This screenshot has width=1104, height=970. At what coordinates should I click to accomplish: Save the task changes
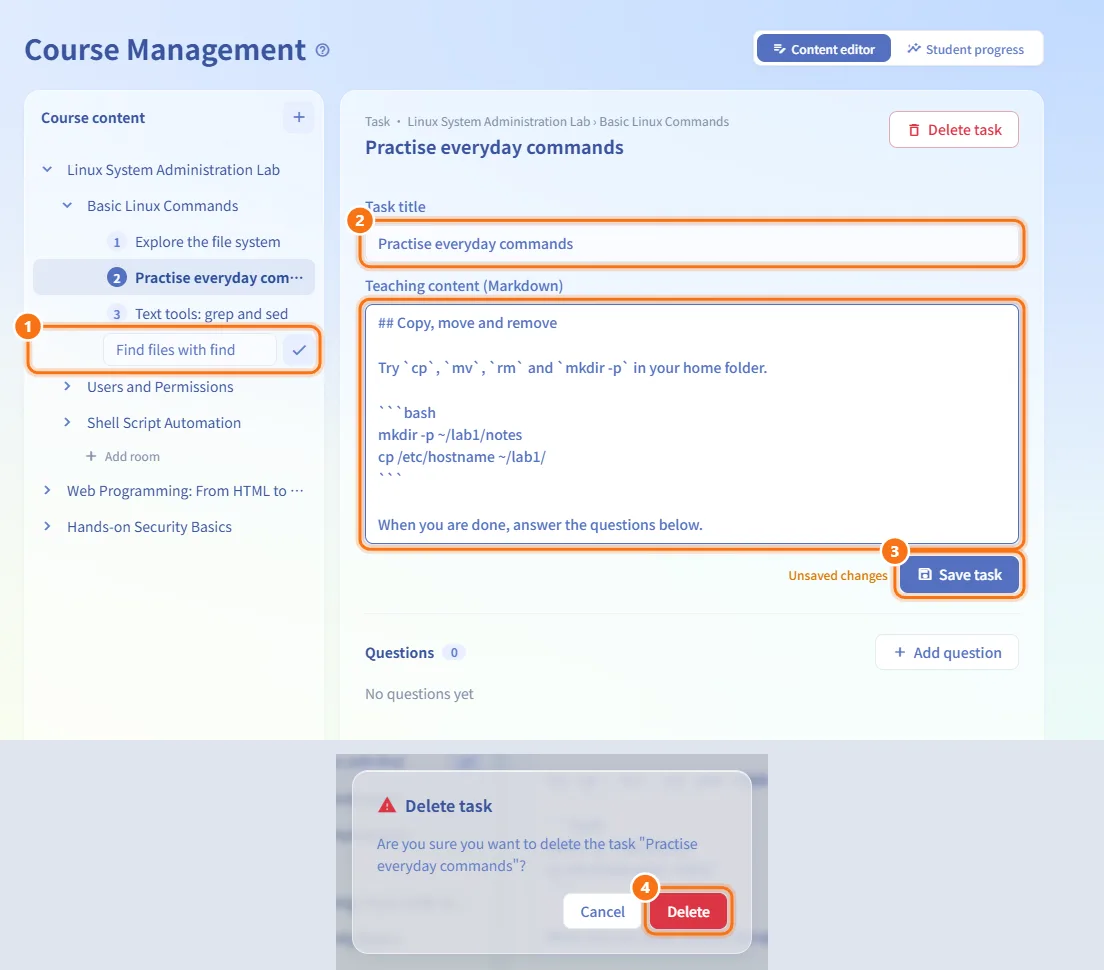coord(959,575)
